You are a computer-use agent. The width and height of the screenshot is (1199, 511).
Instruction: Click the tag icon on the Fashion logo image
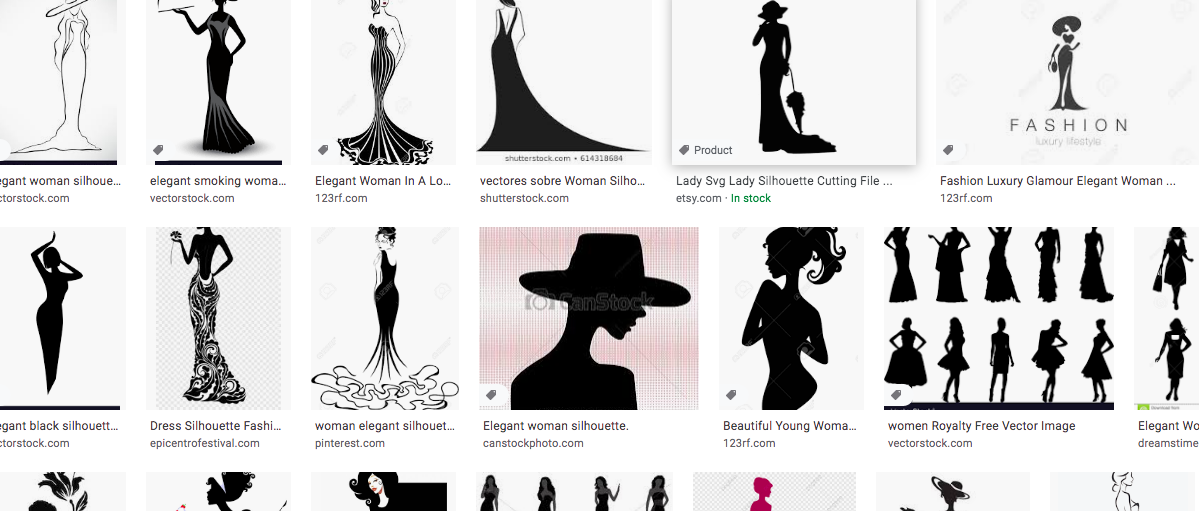pyautogui.click(x=948, y=150)
